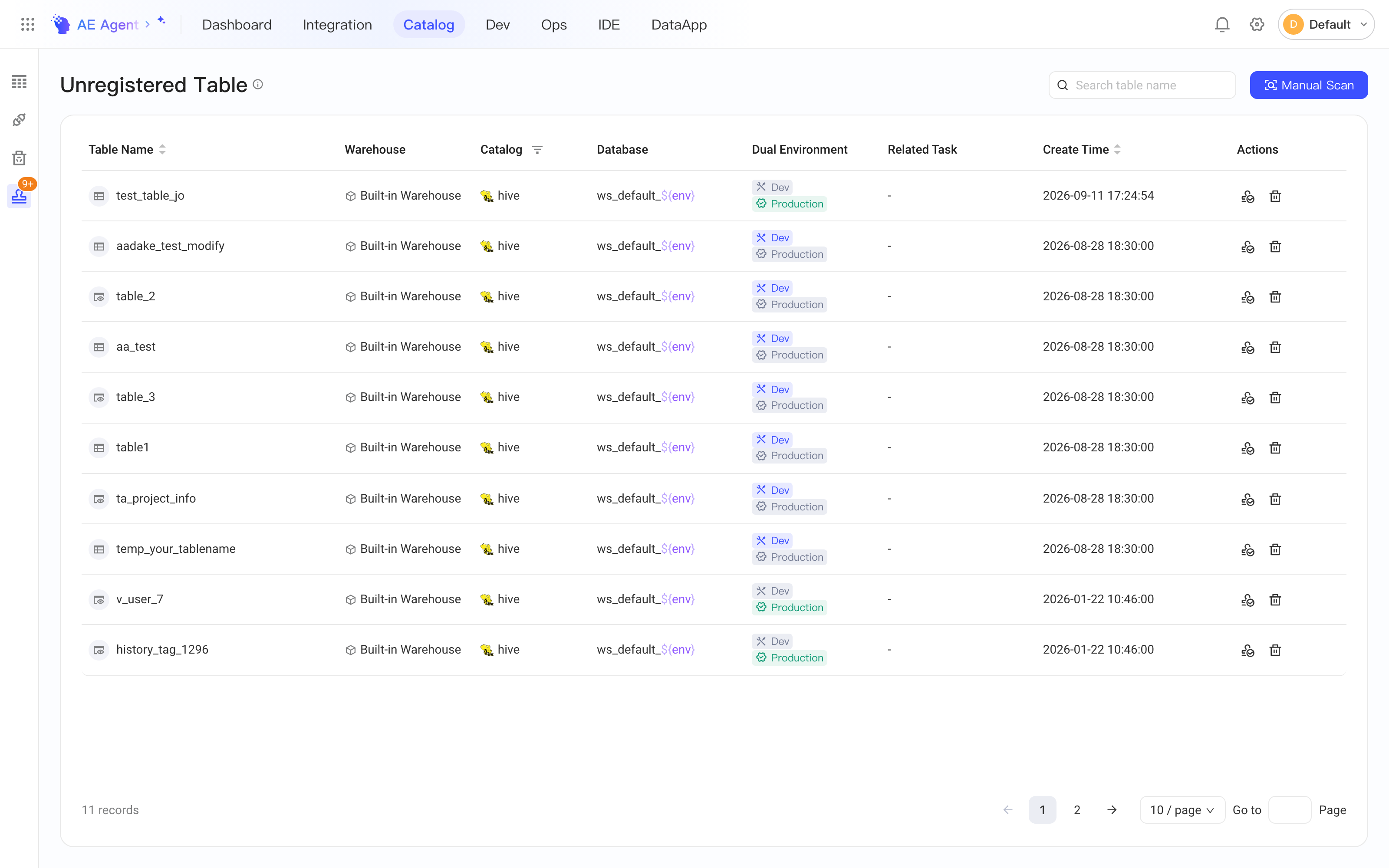Open the DataApp tab

[x=678, y=24]
